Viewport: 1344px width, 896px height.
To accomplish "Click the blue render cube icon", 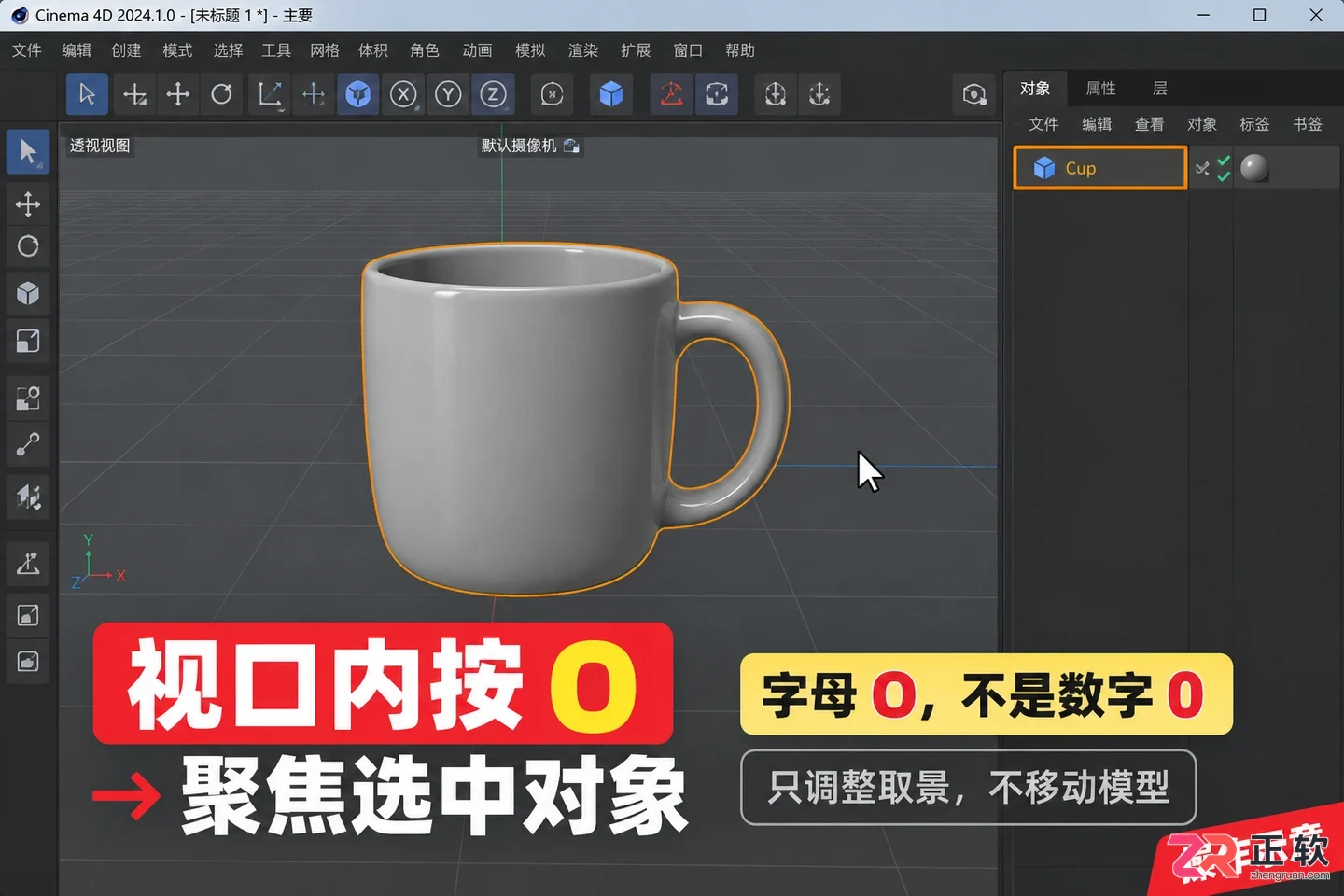I will 611,94.
